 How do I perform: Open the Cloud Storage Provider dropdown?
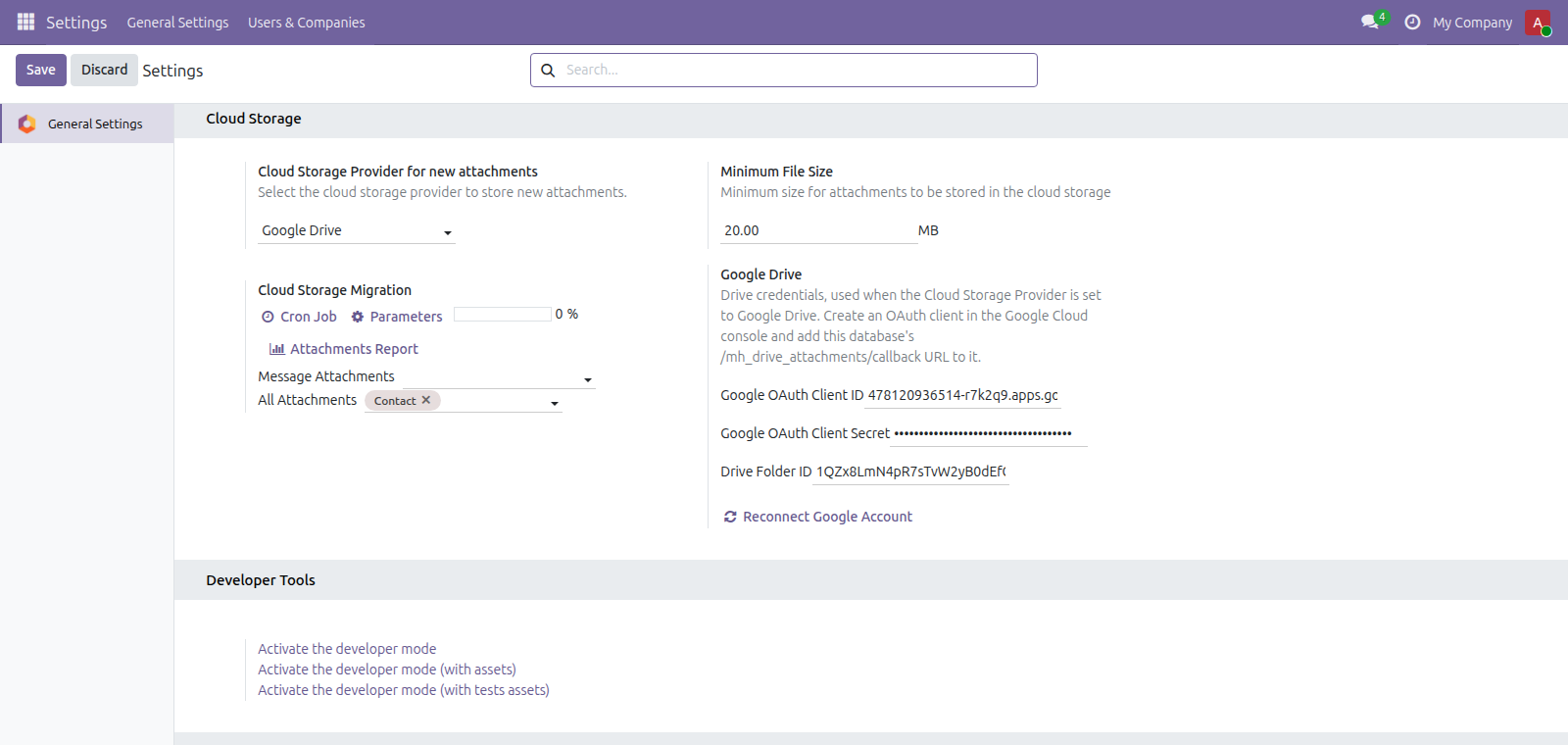point(357,230)
